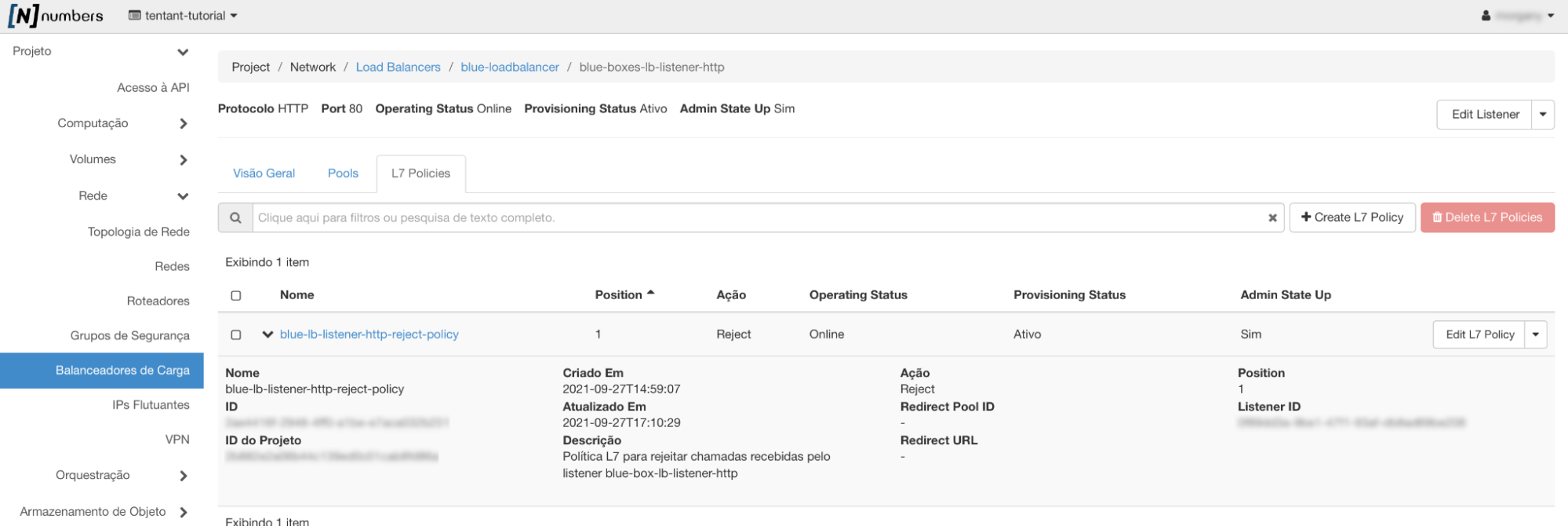
Task: Expand the Orquestração sidebar section
Action: click(x=183, y=476)
